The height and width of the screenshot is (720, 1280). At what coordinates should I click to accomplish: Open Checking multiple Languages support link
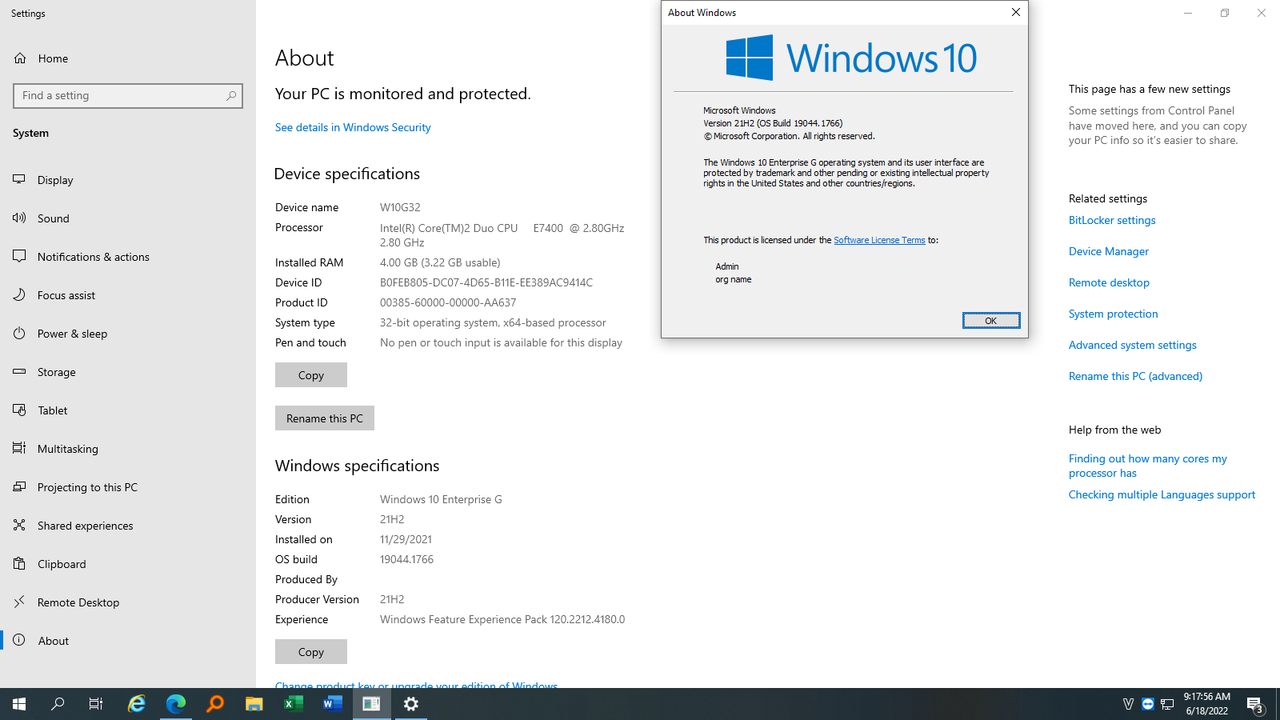tap(1161, 495)
